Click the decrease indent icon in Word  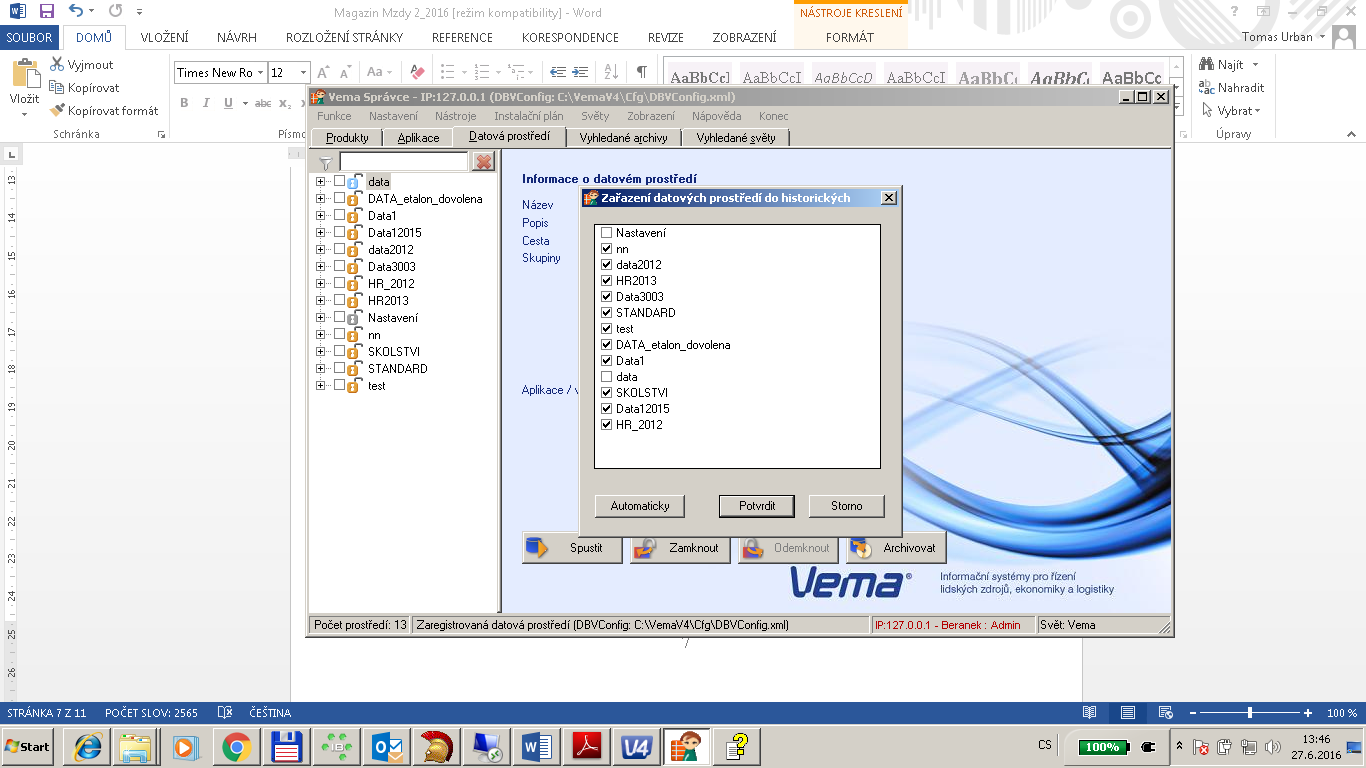557,72
